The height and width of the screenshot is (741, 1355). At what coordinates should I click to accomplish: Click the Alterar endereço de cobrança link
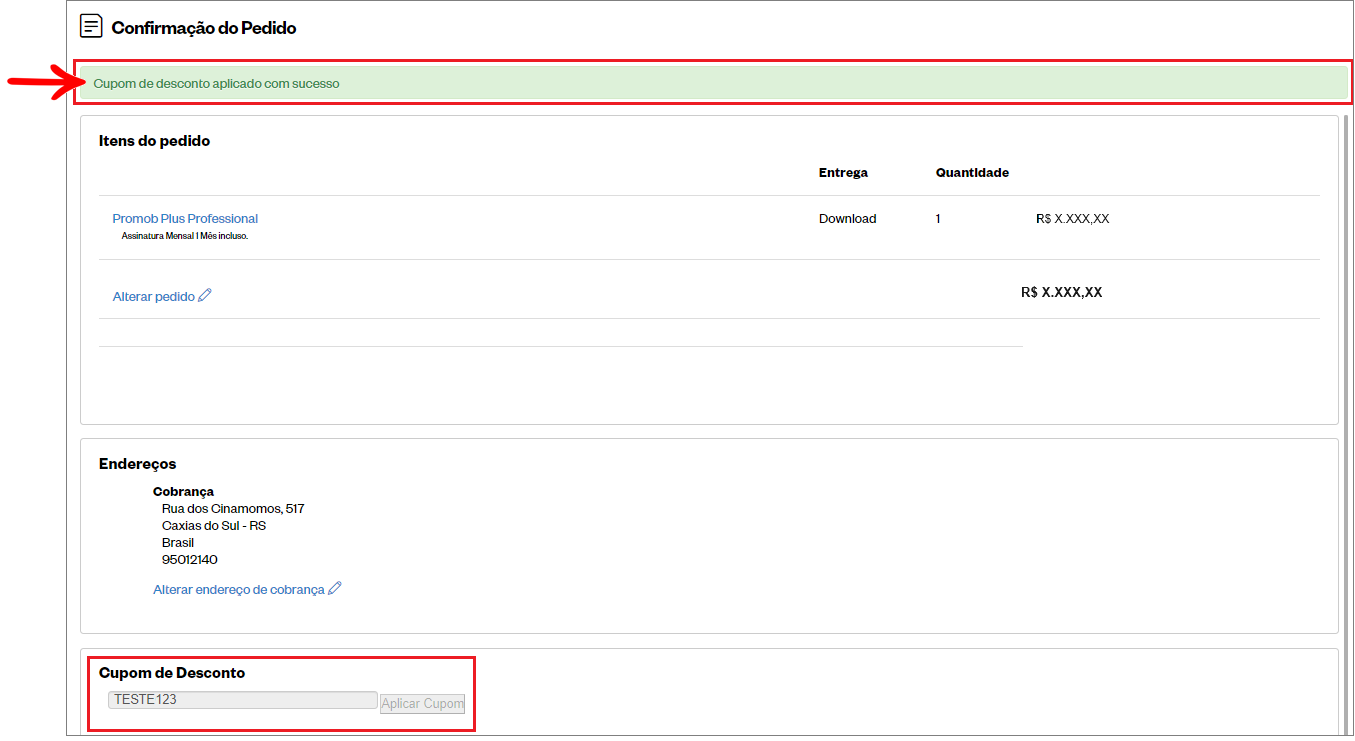click(239, 590)
